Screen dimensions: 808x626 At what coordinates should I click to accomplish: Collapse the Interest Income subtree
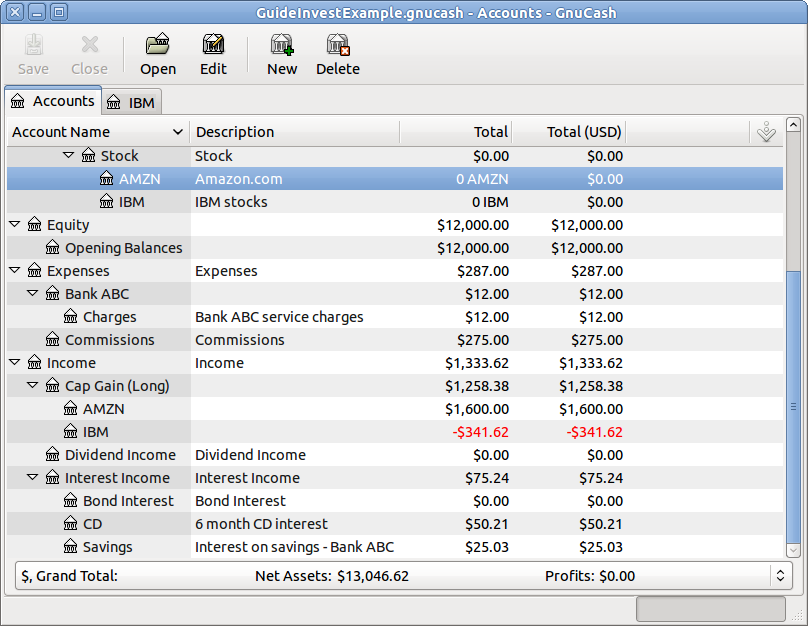tap(32, 477)
